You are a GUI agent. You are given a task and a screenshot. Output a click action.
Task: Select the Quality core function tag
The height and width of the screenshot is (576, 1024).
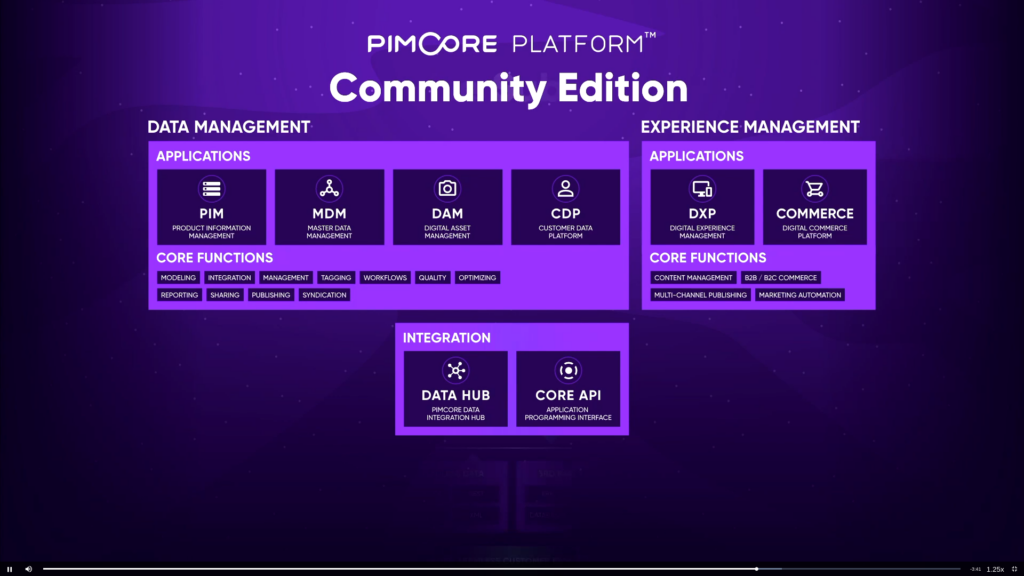pos(432,278)
